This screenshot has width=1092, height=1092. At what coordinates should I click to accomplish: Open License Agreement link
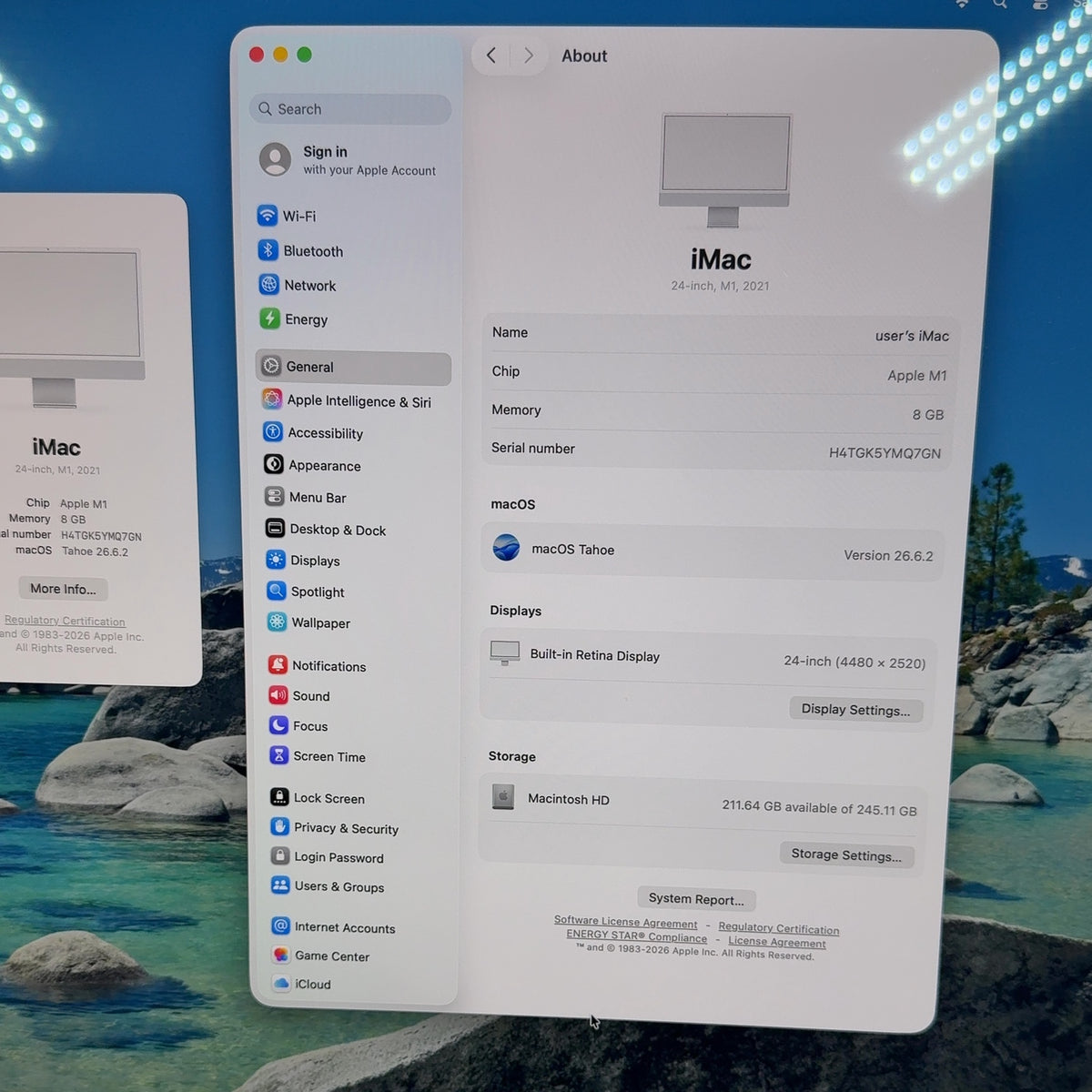[777, 942]
